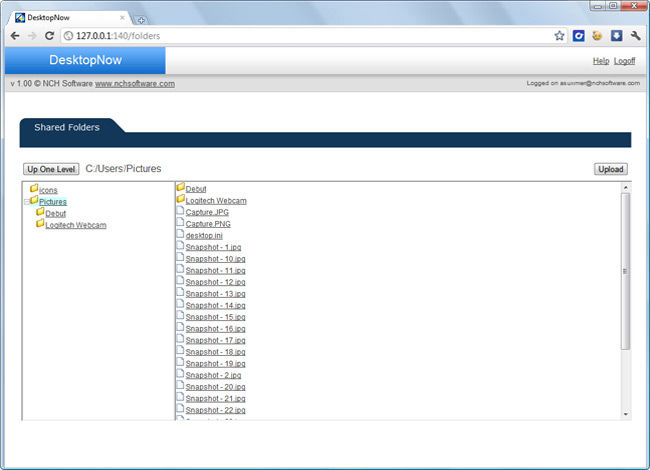Viewport: 650px width, 470px height.
Task: Select the Debut subfolder in left tree
Action: 56,213
